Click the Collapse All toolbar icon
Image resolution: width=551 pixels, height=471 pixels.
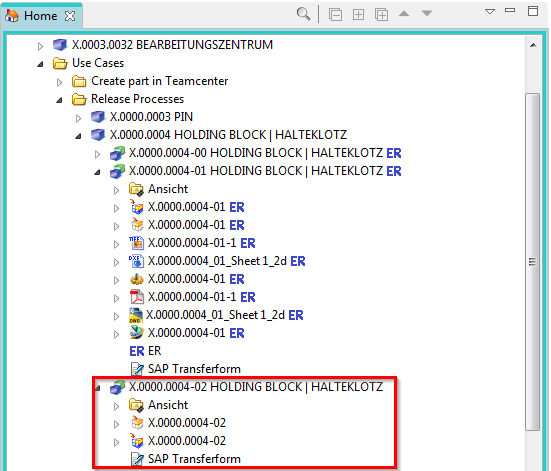click(335, 15)
